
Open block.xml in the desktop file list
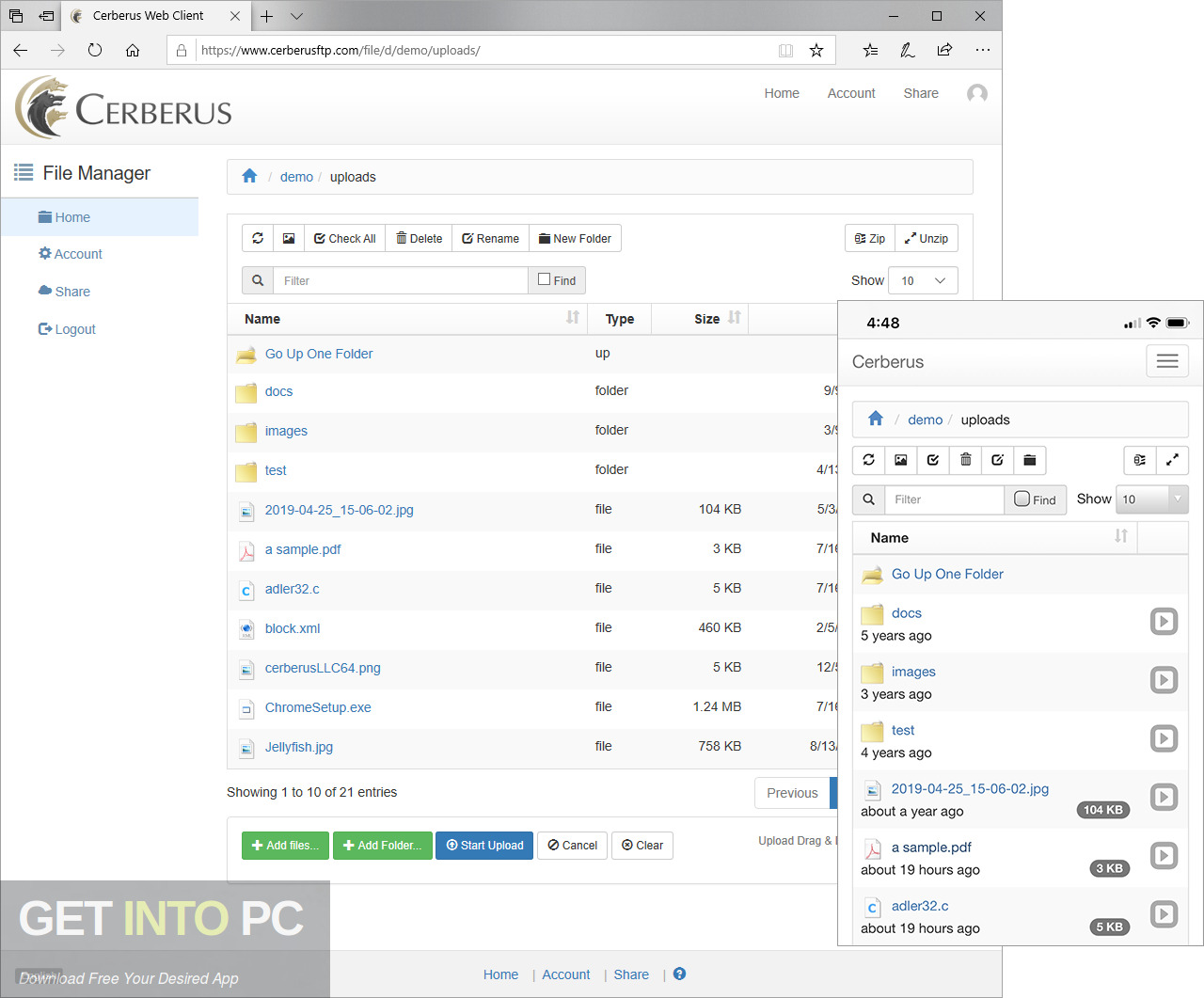(x=293, y=628)
